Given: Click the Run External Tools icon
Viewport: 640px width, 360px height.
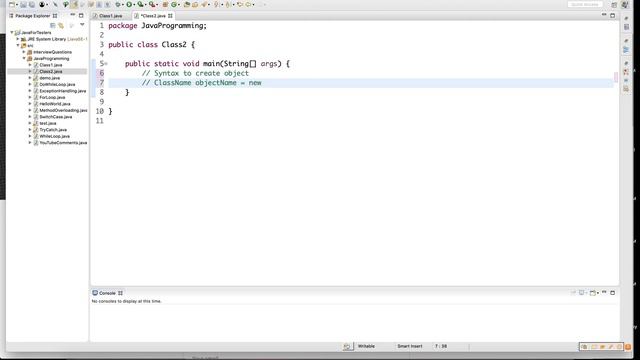Looking at the screenshot, I should [x=151, y=4].
